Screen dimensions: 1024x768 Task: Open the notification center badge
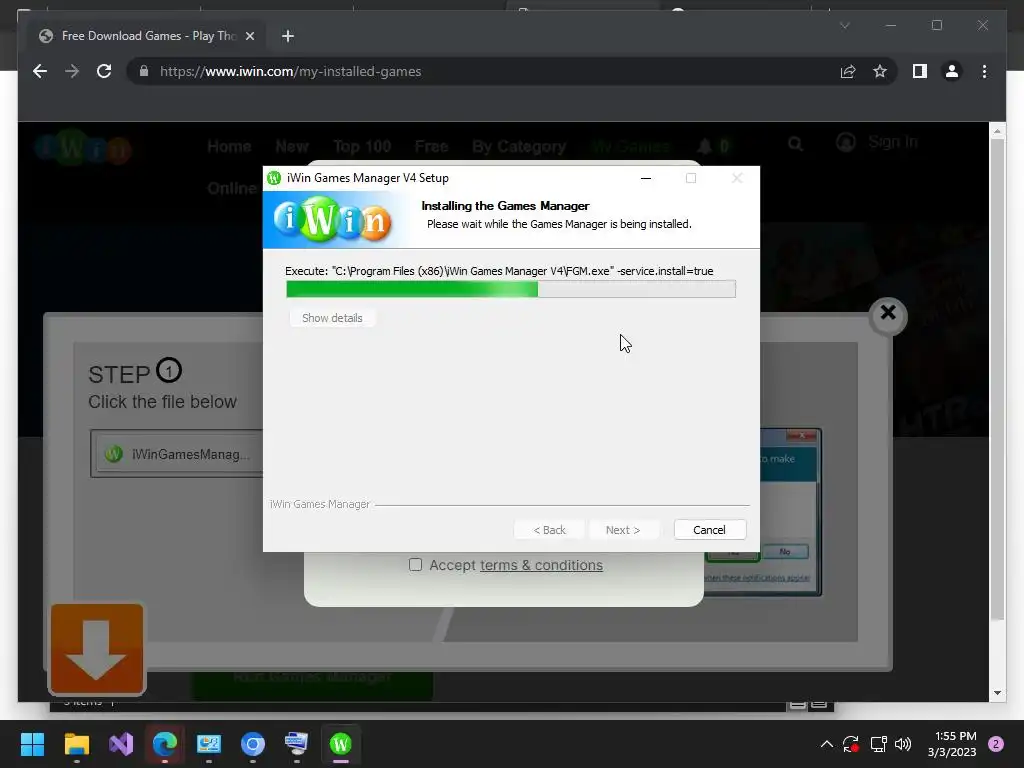996,744
